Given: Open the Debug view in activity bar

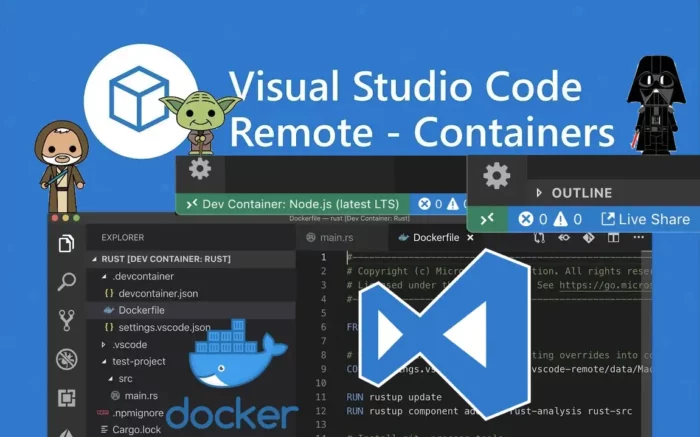Looking at the screenshot, I should pyautogui.click(x=67, y=359).
